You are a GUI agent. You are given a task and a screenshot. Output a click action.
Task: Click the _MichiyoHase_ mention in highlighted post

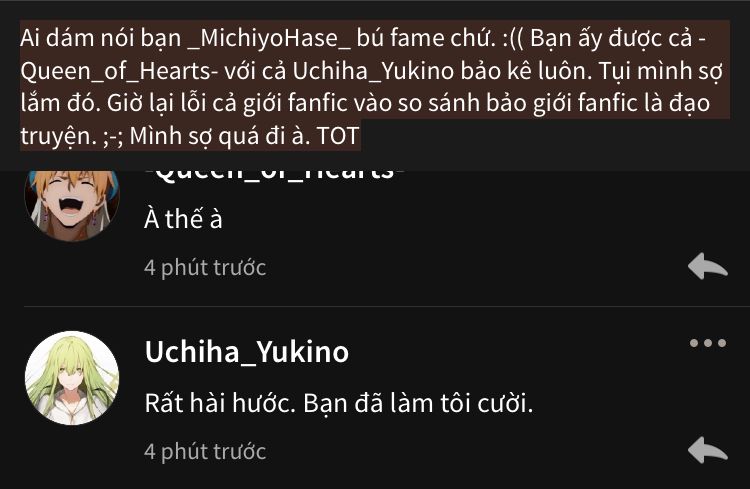(270, 38)
